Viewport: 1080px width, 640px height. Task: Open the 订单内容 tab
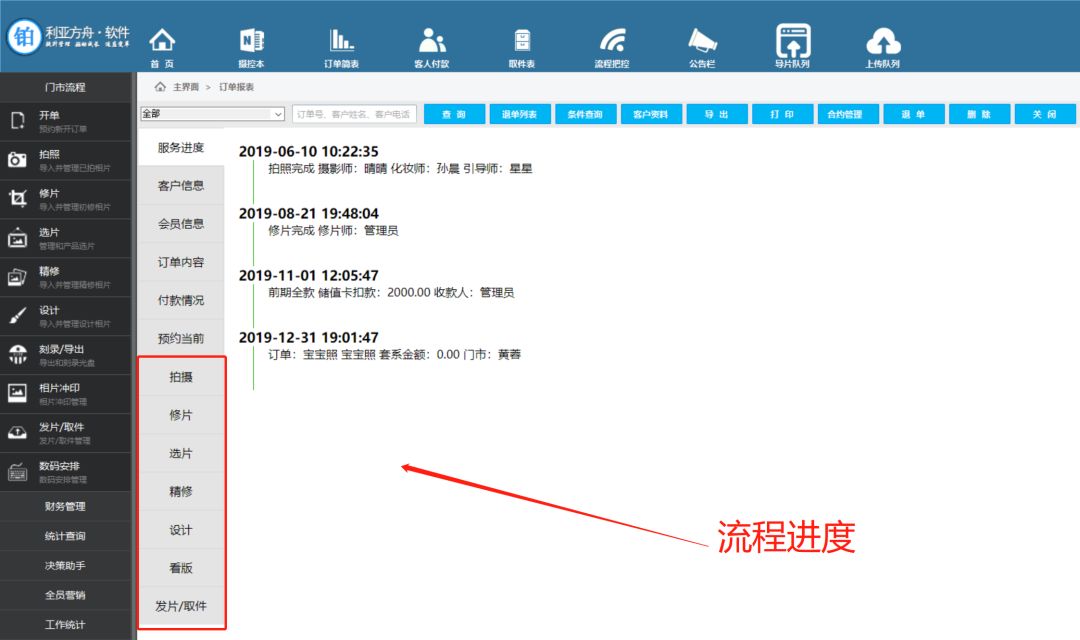[x=181, y=262]
